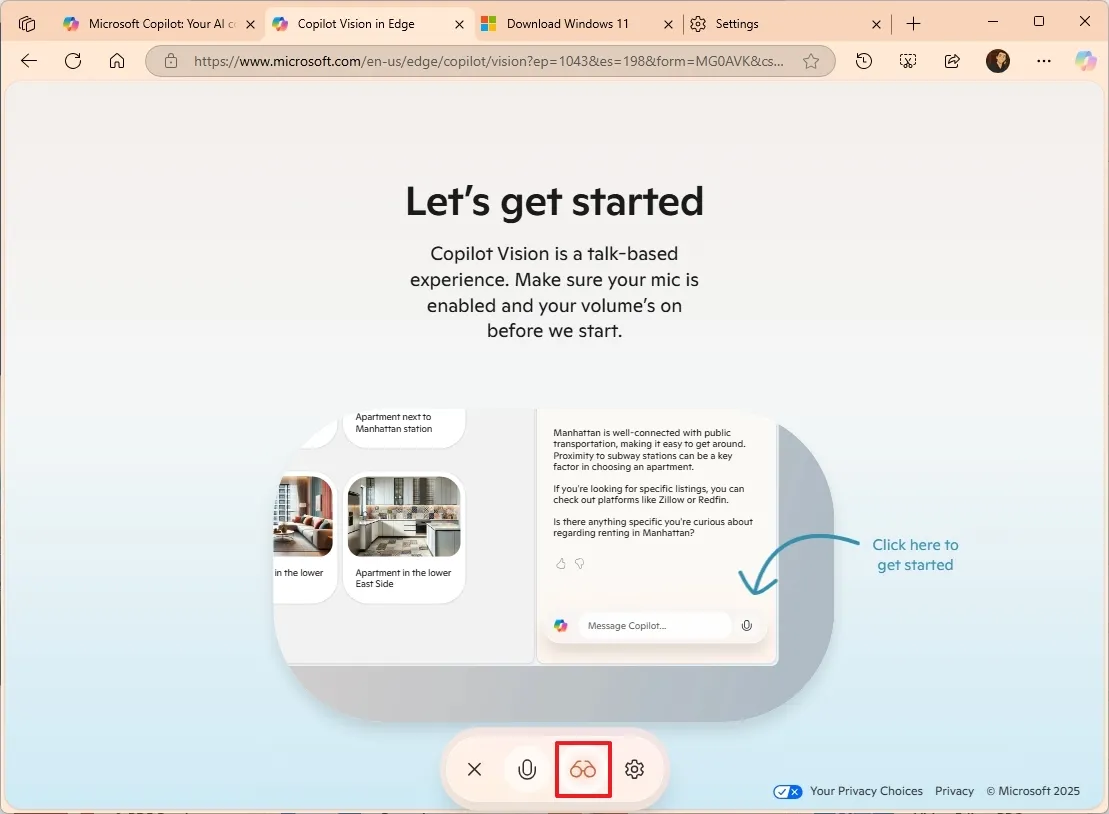Click the thumbs up icon in the chat preview
The width and height of the screenshot is (1109, 814).
coord(560,563)
